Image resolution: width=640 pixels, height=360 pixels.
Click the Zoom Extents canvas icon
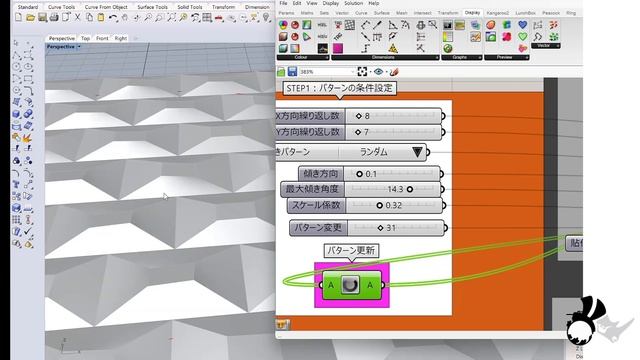(x=362, y=72)
